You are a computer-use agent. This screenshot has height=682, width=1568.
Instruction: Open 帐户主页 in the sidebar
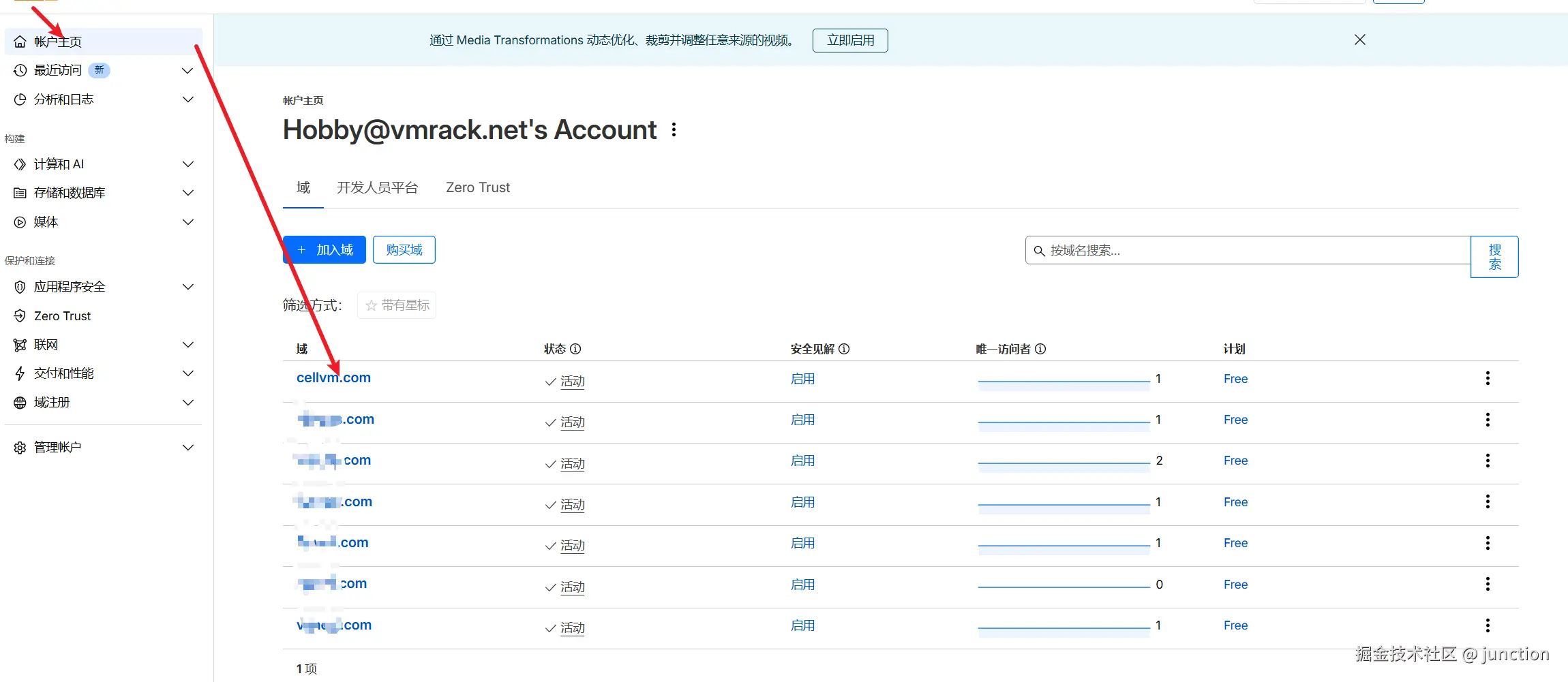tap(104, 42)
